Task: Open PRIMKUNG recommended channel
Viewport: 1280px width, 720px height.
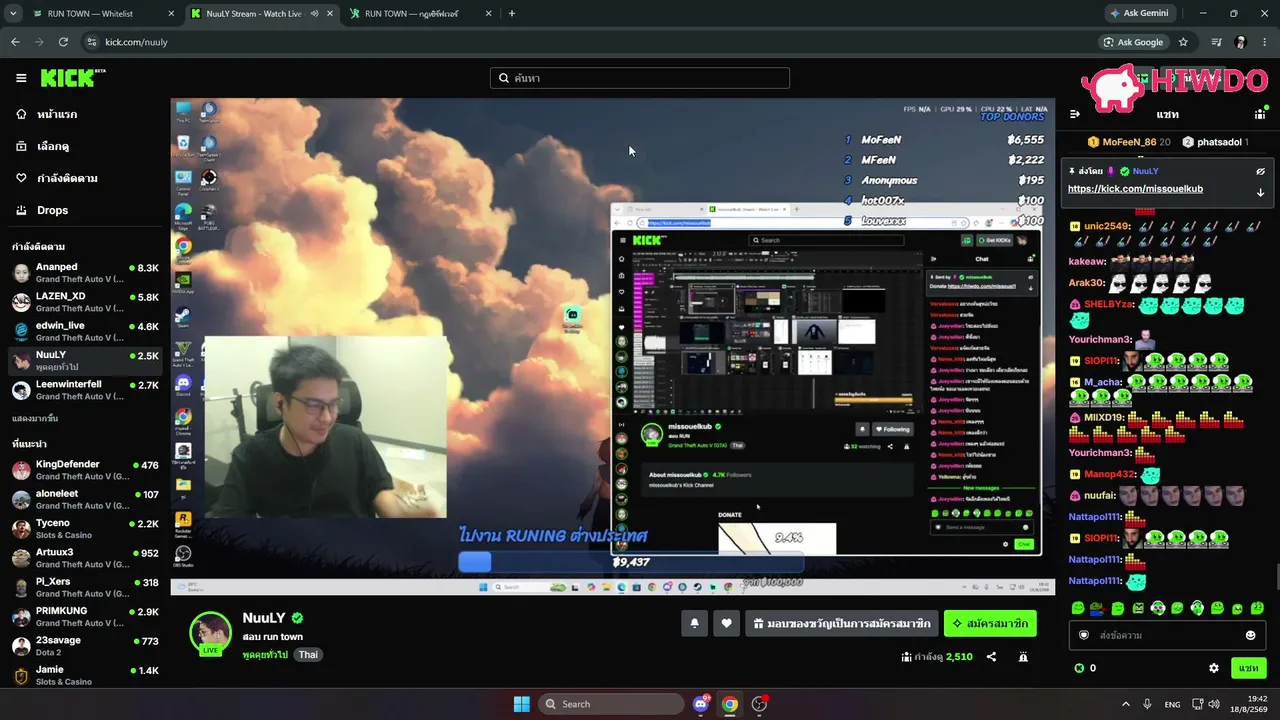Action: coord(85,616)
